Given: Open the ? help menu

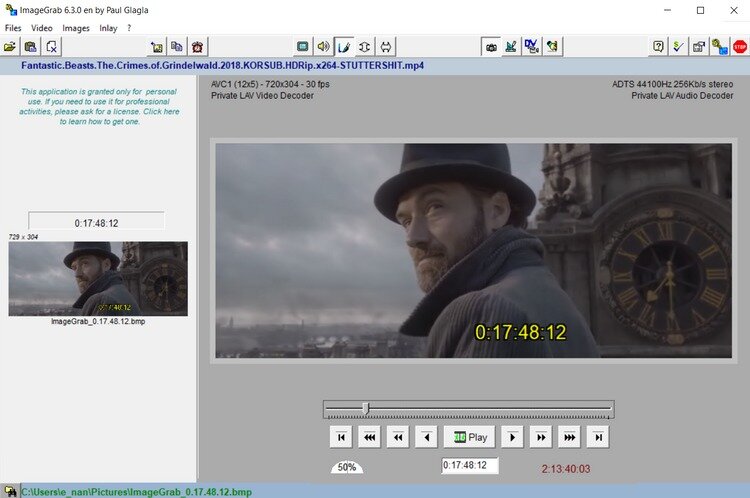Looking at the screenshot, I should point(129,28).
